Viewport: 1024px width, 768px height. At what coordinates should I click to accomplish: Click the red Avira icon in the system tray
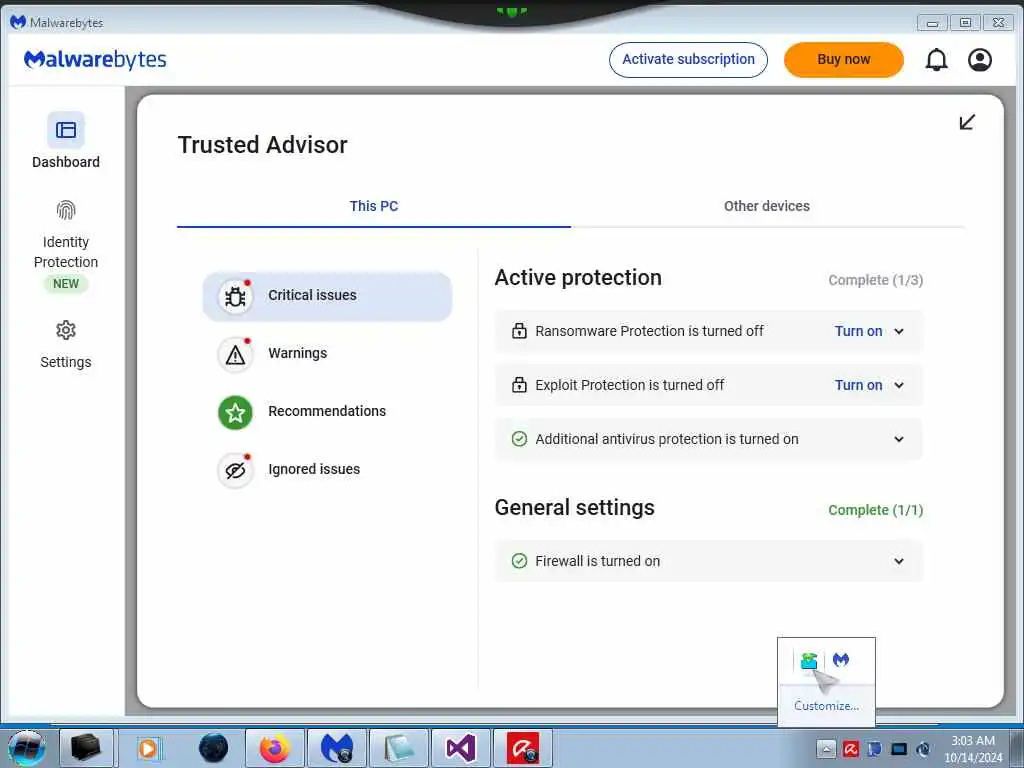click(850, 749)
